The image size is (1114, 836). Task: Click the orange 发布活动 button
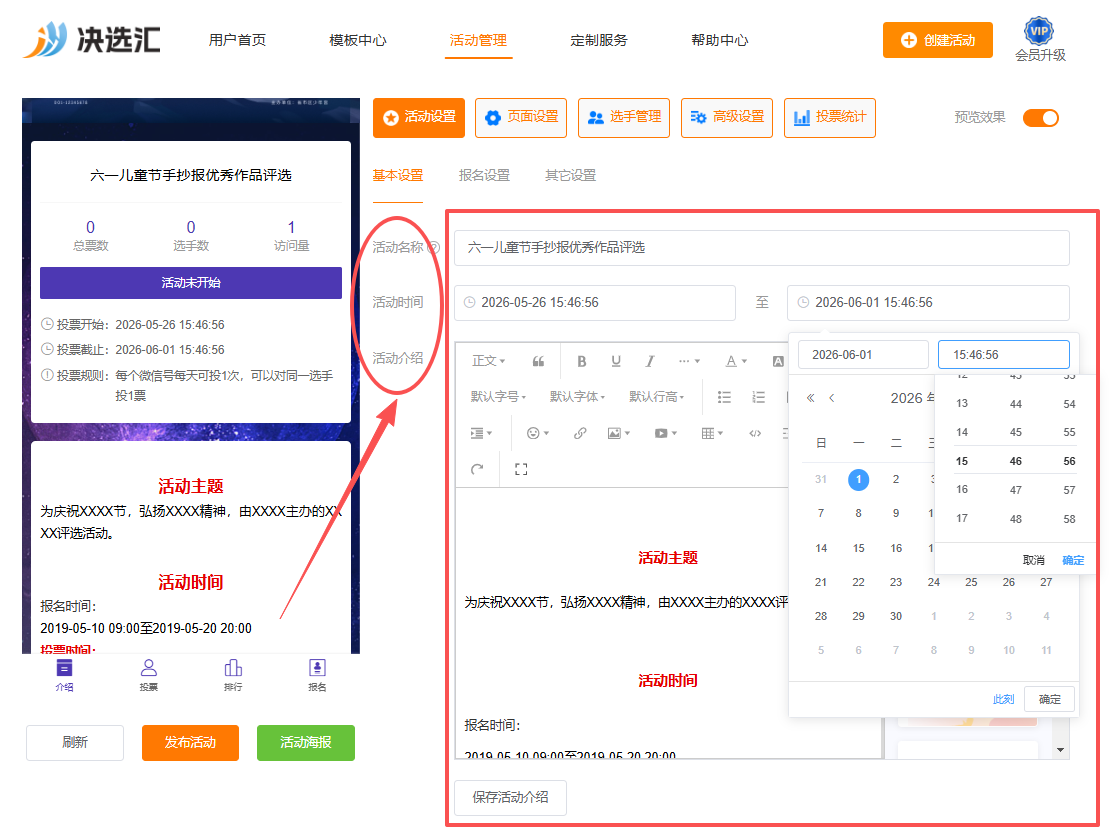tap(190, 742)
